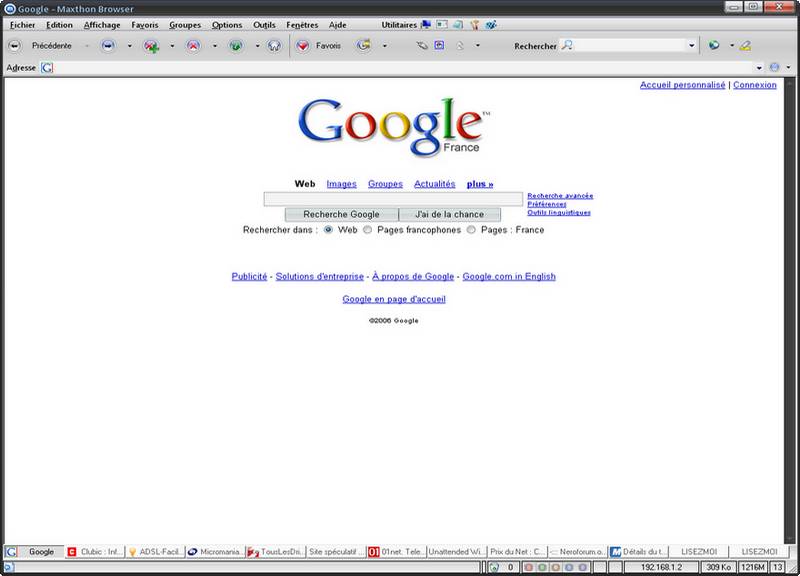The image size is (800, 576).
Task: Select the Pages : France radio button
Action: click(x=471, y=230)
